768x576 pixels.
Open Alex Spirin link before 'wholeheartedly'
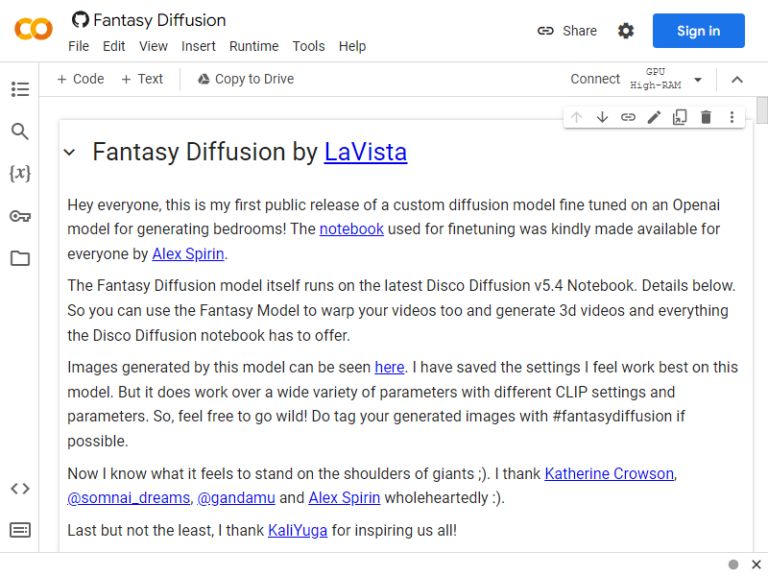344,498
